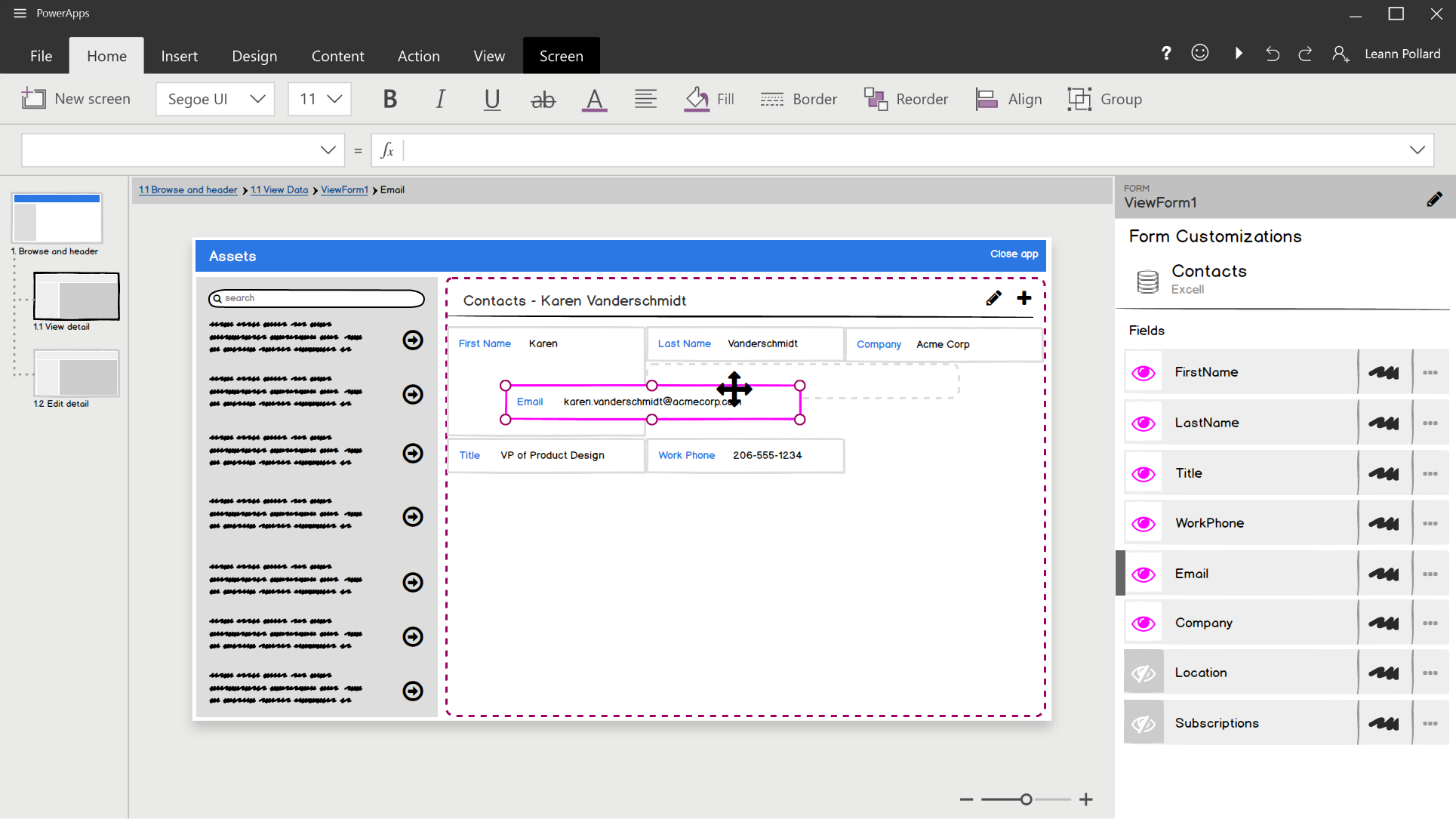
Task: Toggle Italic formatting
Action: click(x=441, y=99)
